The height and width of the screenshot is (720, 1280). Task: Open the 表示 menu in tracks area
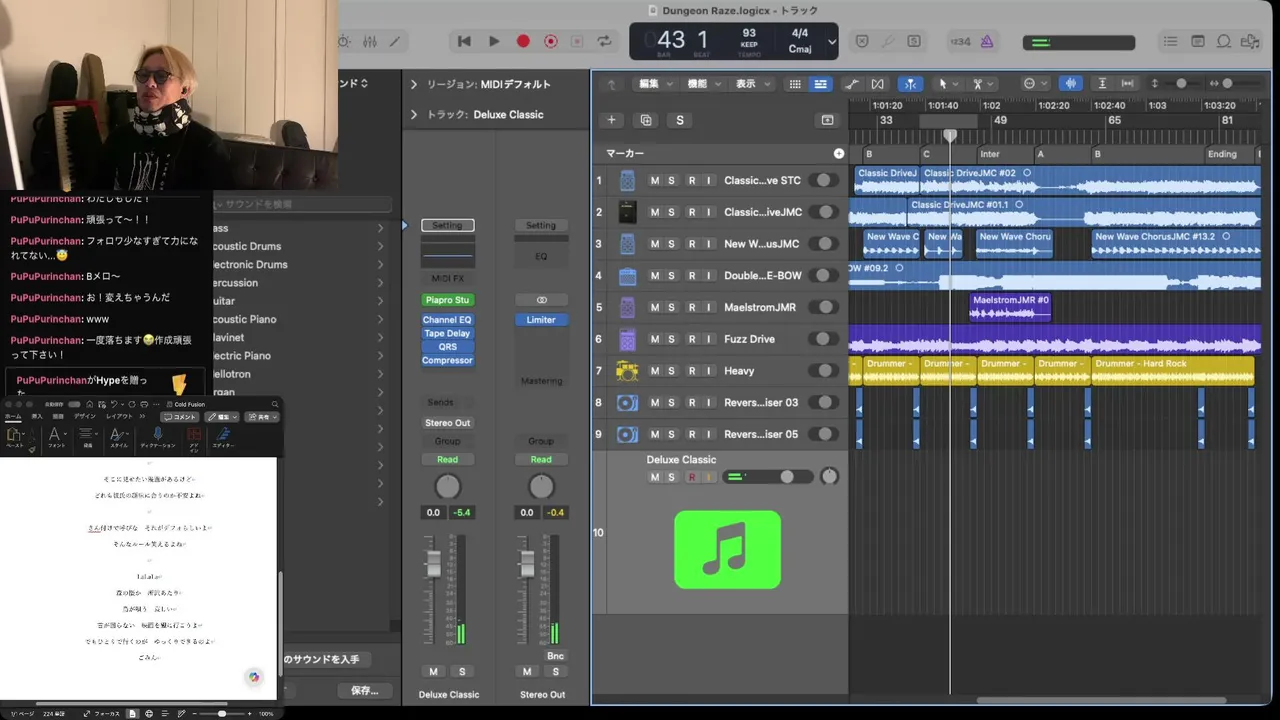(x=751, y=84)
